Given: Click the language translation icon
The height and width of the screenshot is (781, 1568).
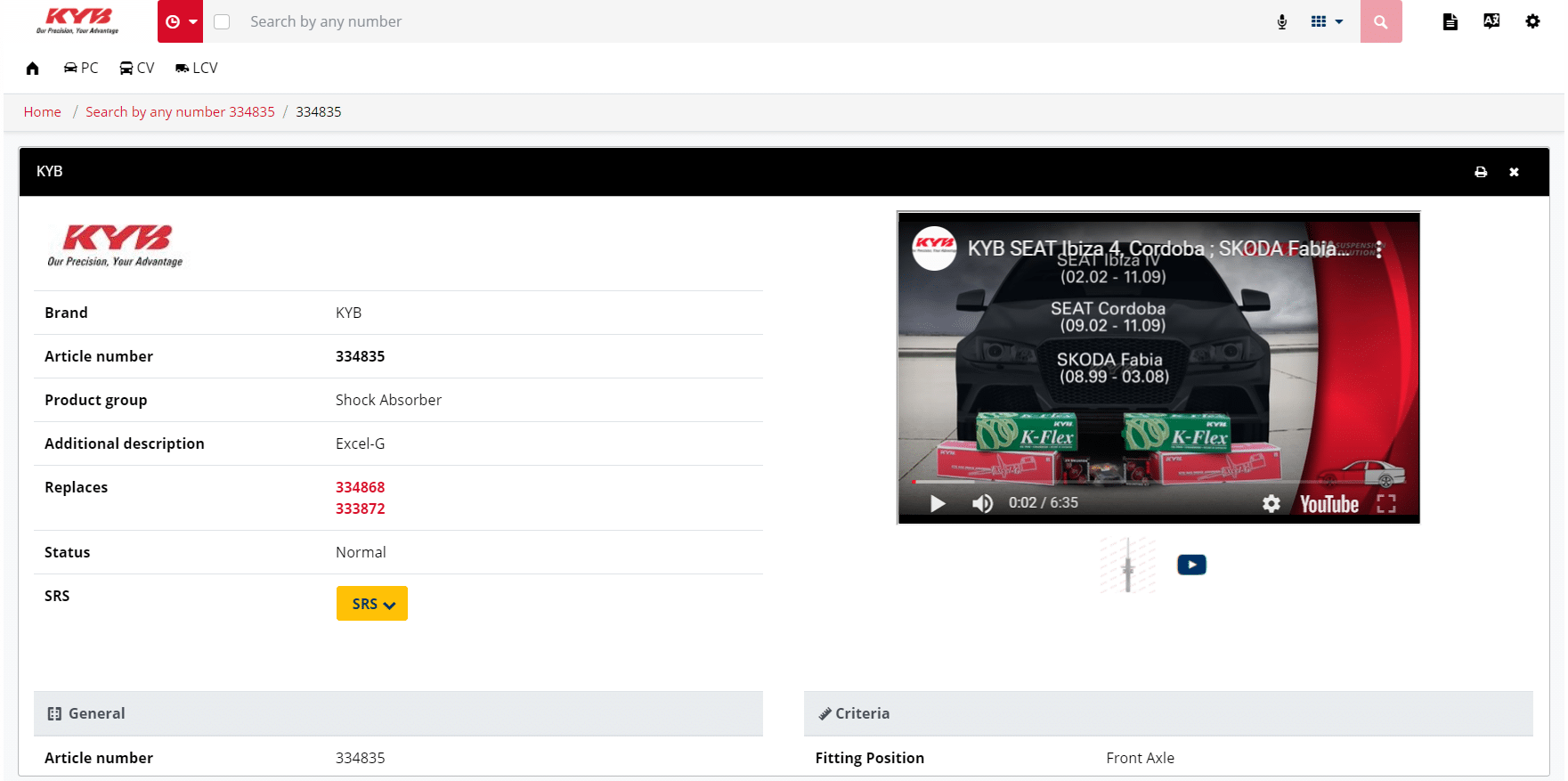Looking at the screenshot, I should 1491,21.
